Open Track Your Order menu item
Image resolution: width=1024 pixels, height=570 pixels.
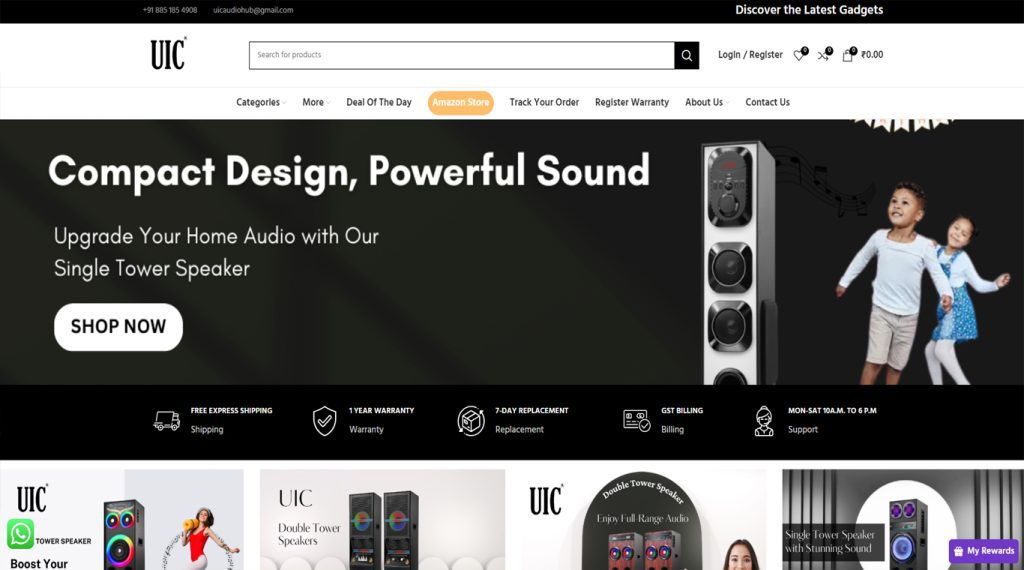pyautogui.click(x=544, y=103)
